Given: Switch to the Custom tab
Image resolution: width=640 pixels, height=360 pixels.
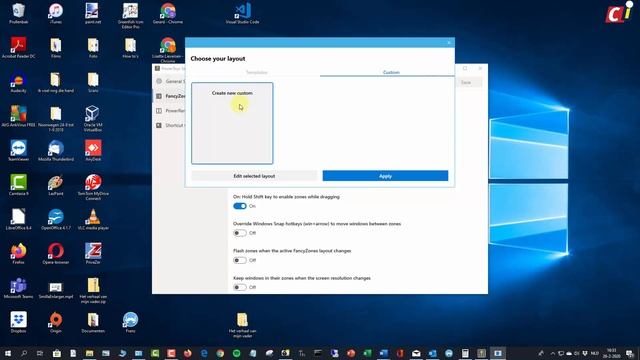Looking at the screenshot, I should (391, 72).
